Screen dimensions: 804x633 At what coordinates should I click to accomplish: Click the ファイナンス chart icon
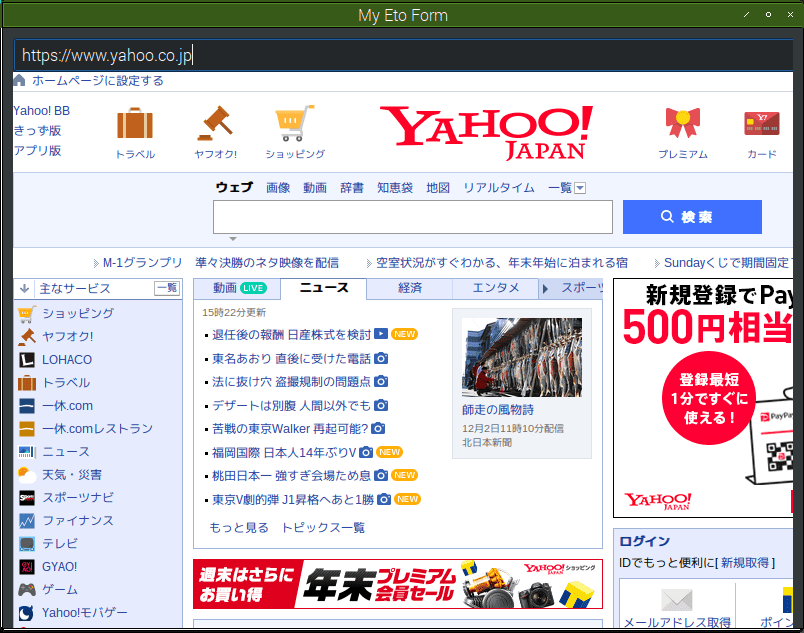25,520
